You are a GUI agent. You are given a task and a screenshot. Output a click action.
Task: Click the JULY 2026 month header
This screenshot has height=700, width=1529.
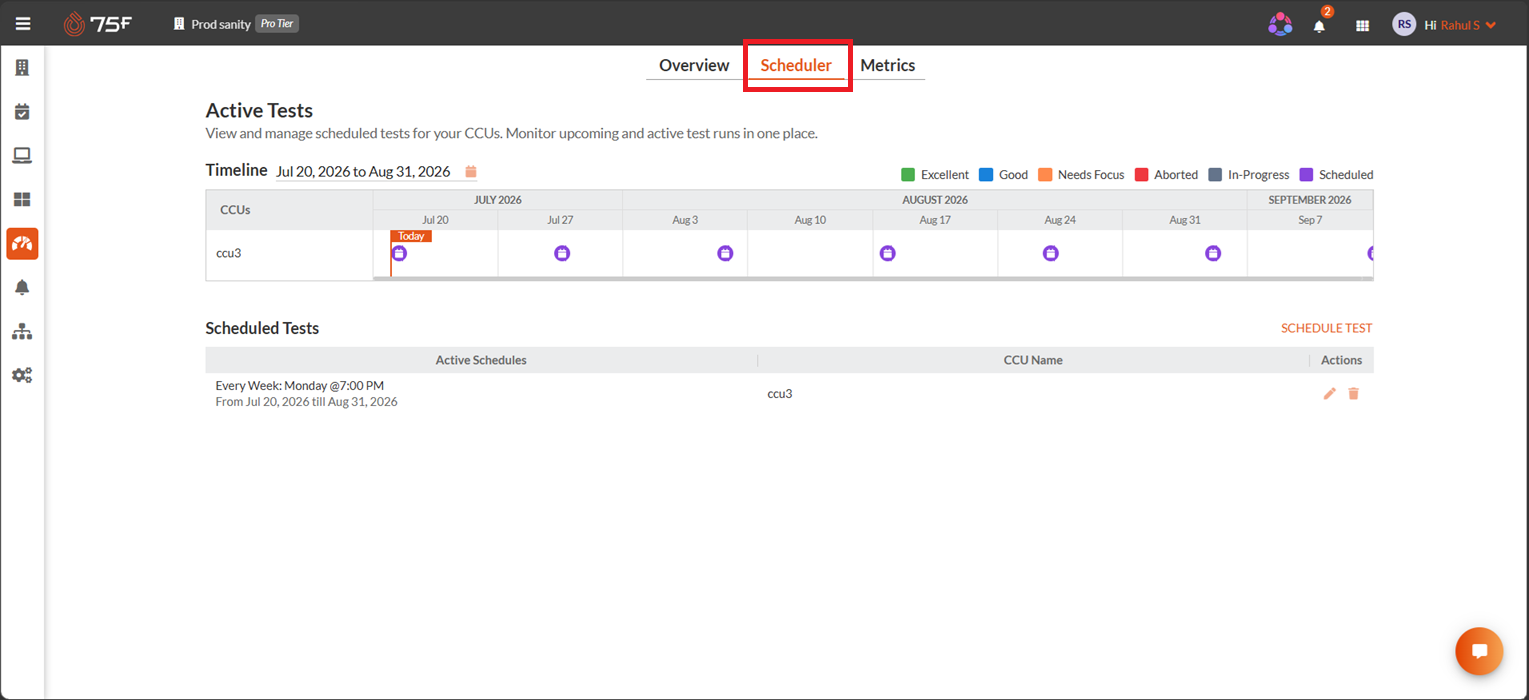click(498, 200)
